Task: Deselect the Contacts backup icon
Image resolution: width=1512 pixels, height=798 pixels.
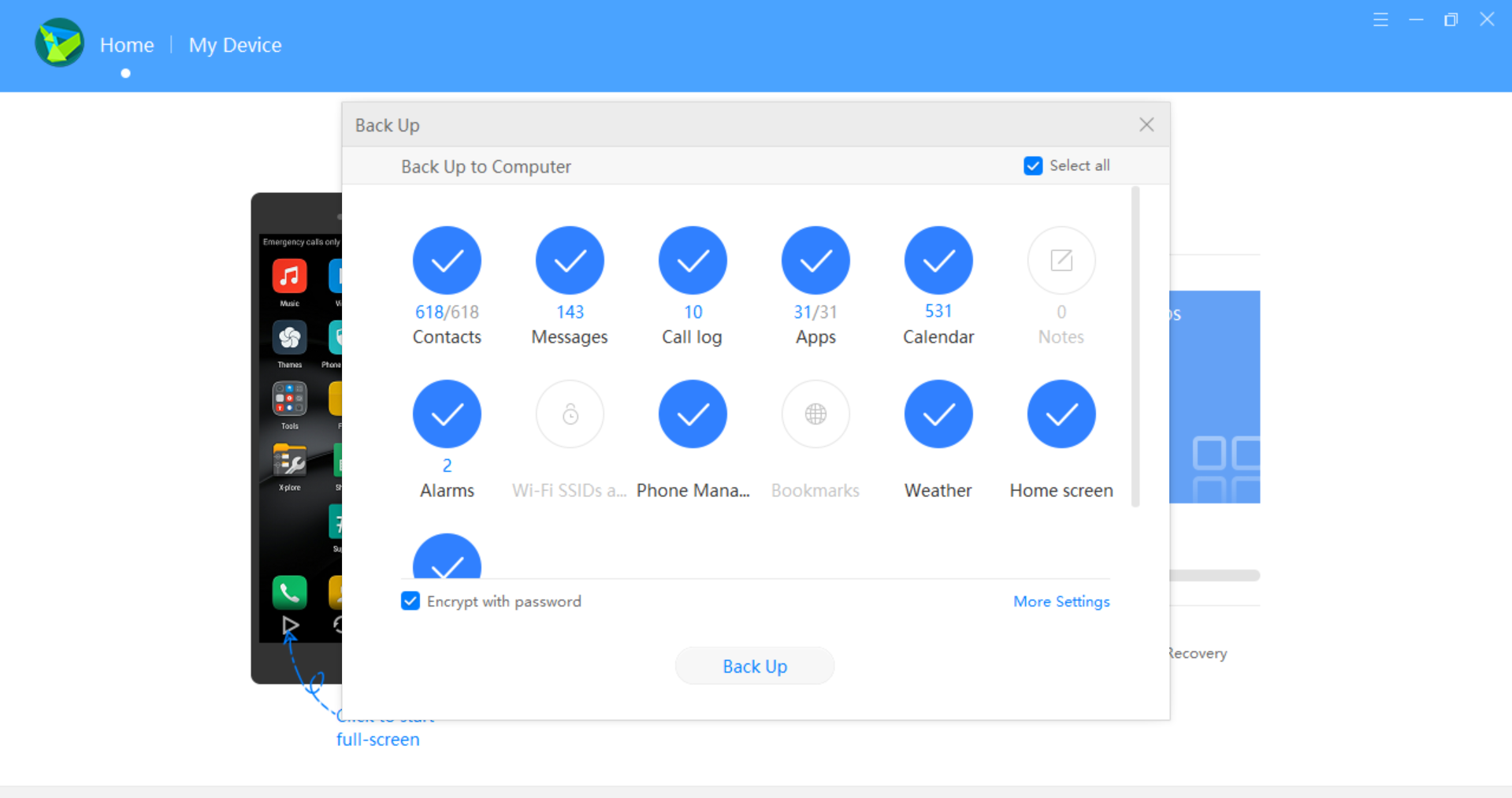Action: click(x=447, y=260)
